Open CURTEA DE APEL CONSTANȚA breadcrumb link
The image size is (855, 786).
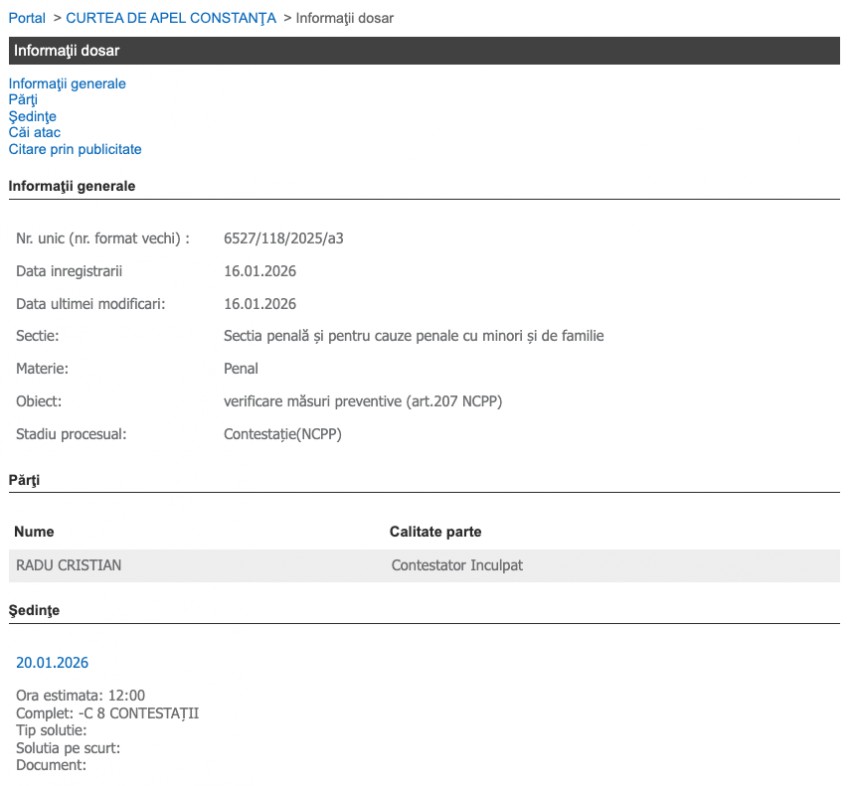pos(171,18)
